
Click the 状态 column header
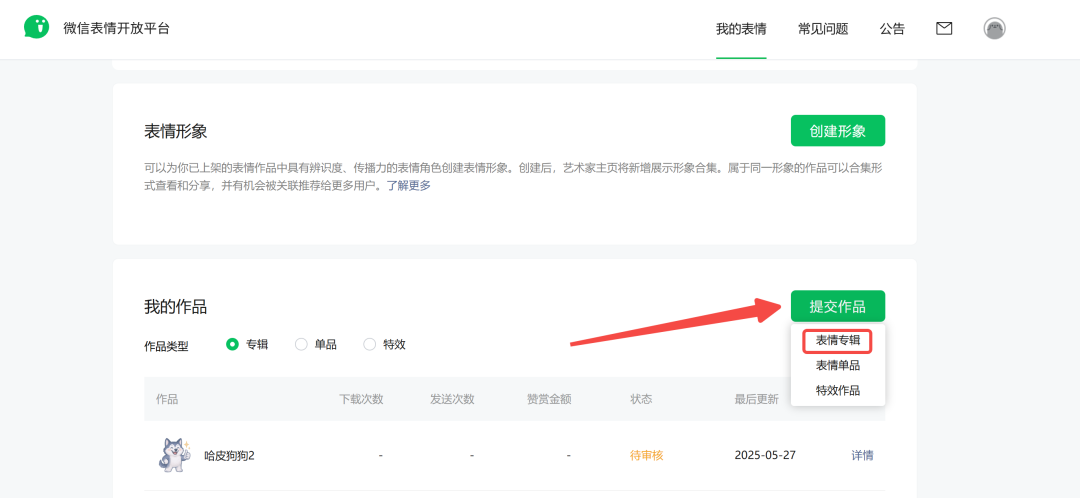point(641,400)
